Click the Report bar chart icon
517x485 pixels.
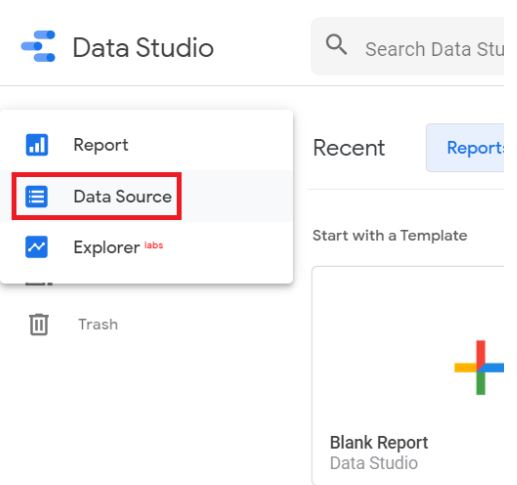pos(37,145)
